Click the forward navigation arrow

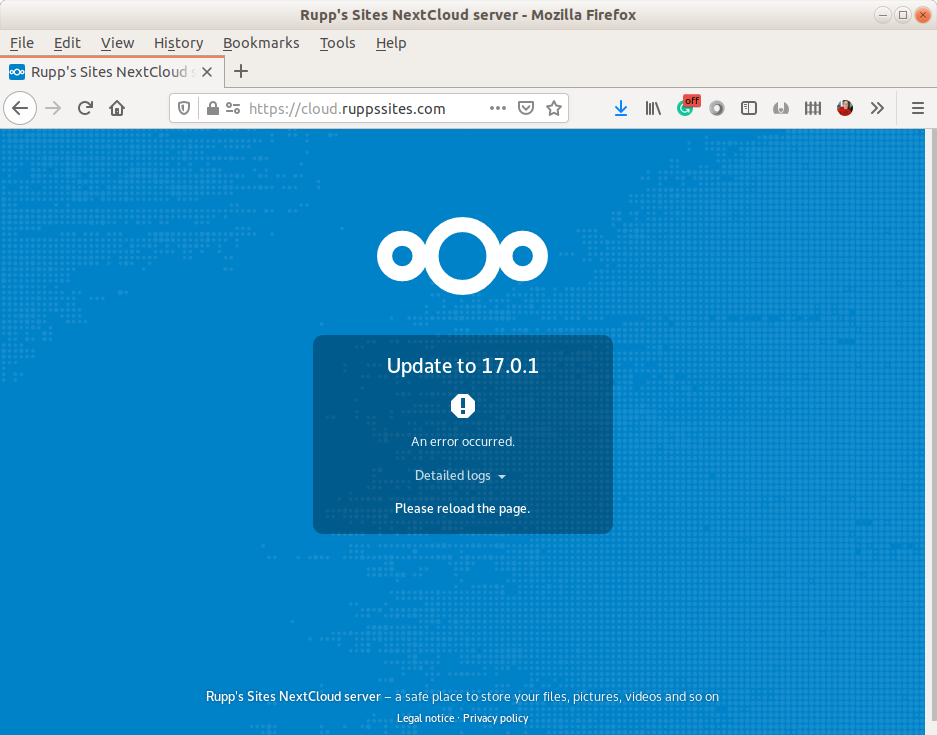pyautogui.click(x=53, y=108)
